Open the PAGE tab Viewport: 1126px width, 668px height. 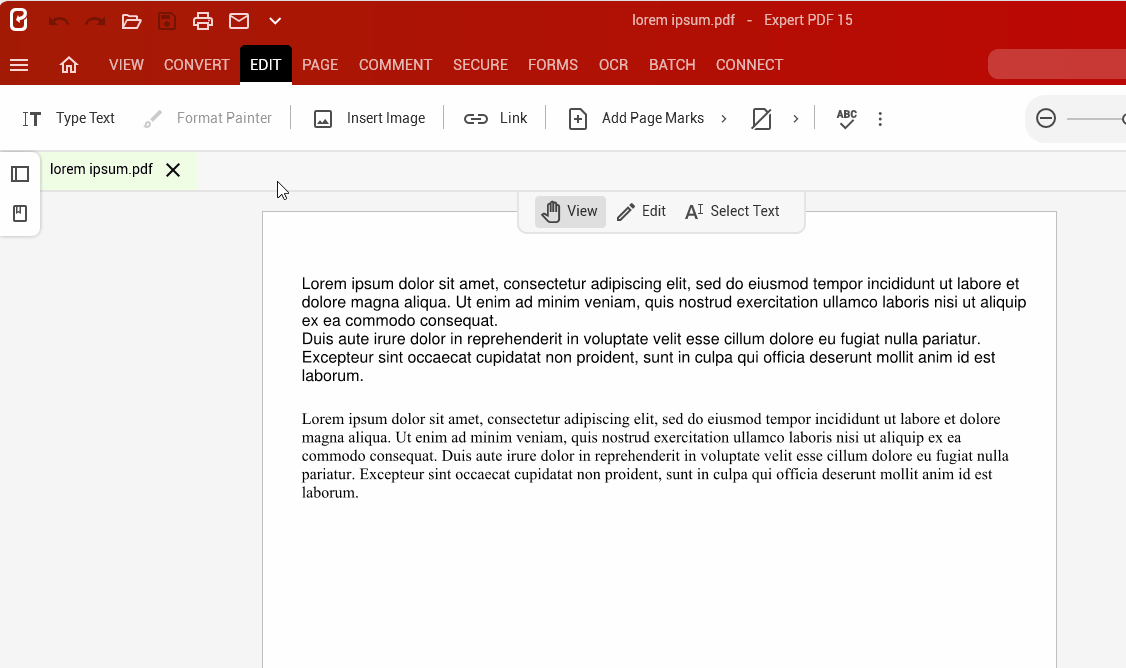pos(320,65)
